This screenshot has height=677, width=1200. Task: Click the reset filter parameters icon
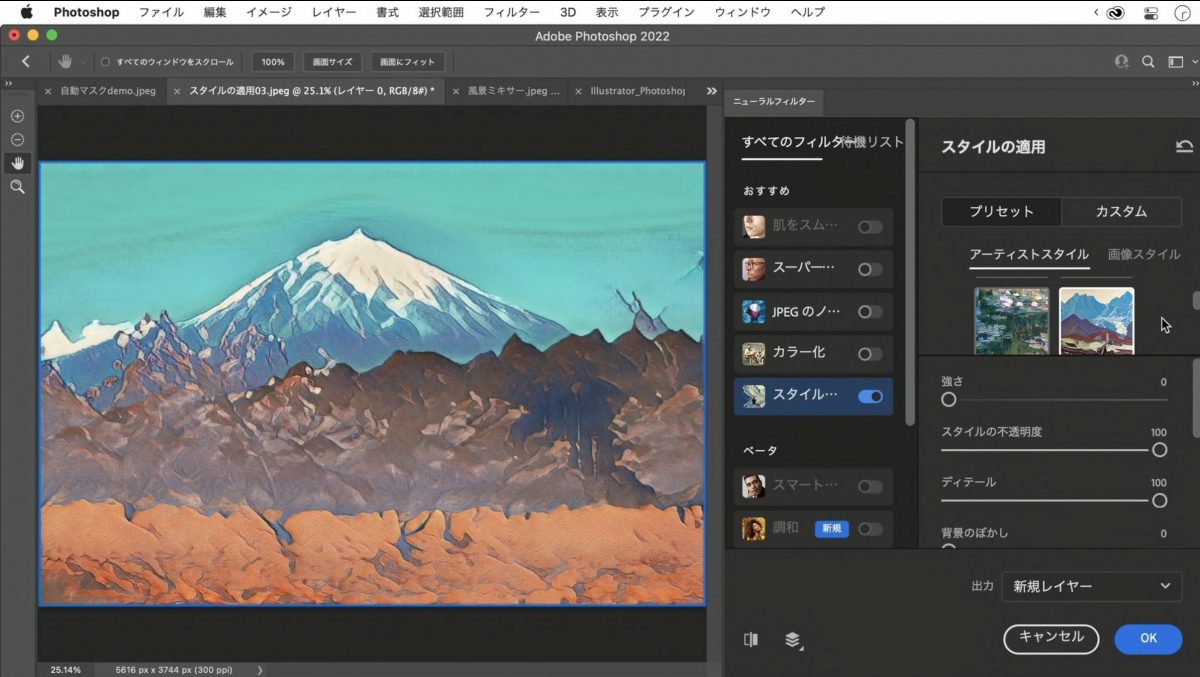(1184, 147)
